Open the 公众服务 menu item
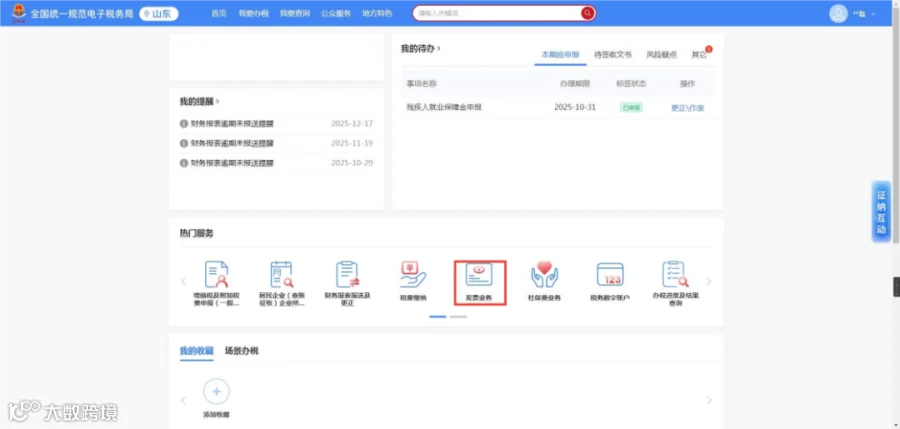Viewport: 900px width, 429px height. pyautogui.click(x=336, y=13)
